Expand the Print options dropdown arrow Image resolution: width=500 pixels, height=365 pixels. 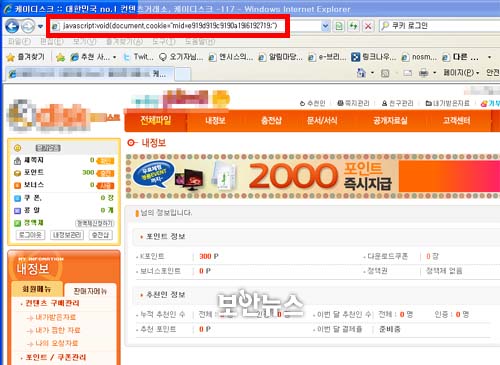pos(435,73)
